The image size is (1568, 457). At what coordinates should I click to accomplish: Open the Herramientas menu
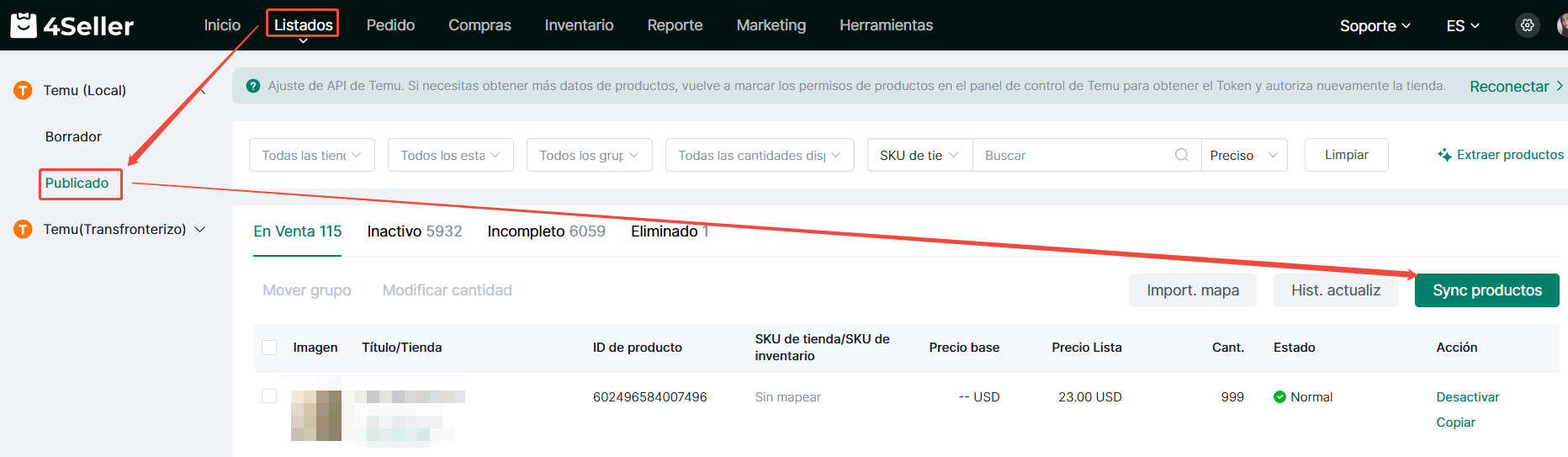click(886, 25)
